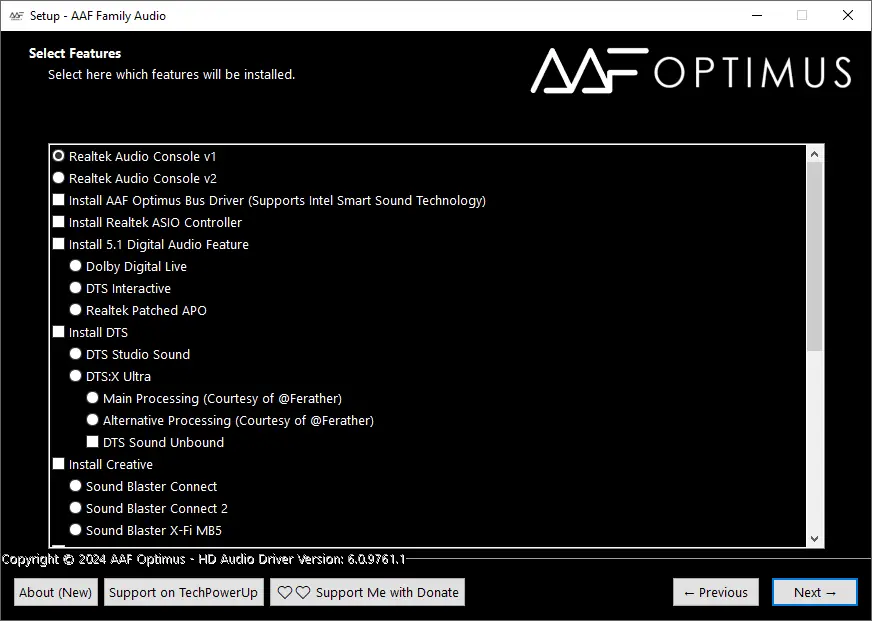
Task: Enable Install AAF Optimus Bus Driver checkbox
Action: click(58, 200)
